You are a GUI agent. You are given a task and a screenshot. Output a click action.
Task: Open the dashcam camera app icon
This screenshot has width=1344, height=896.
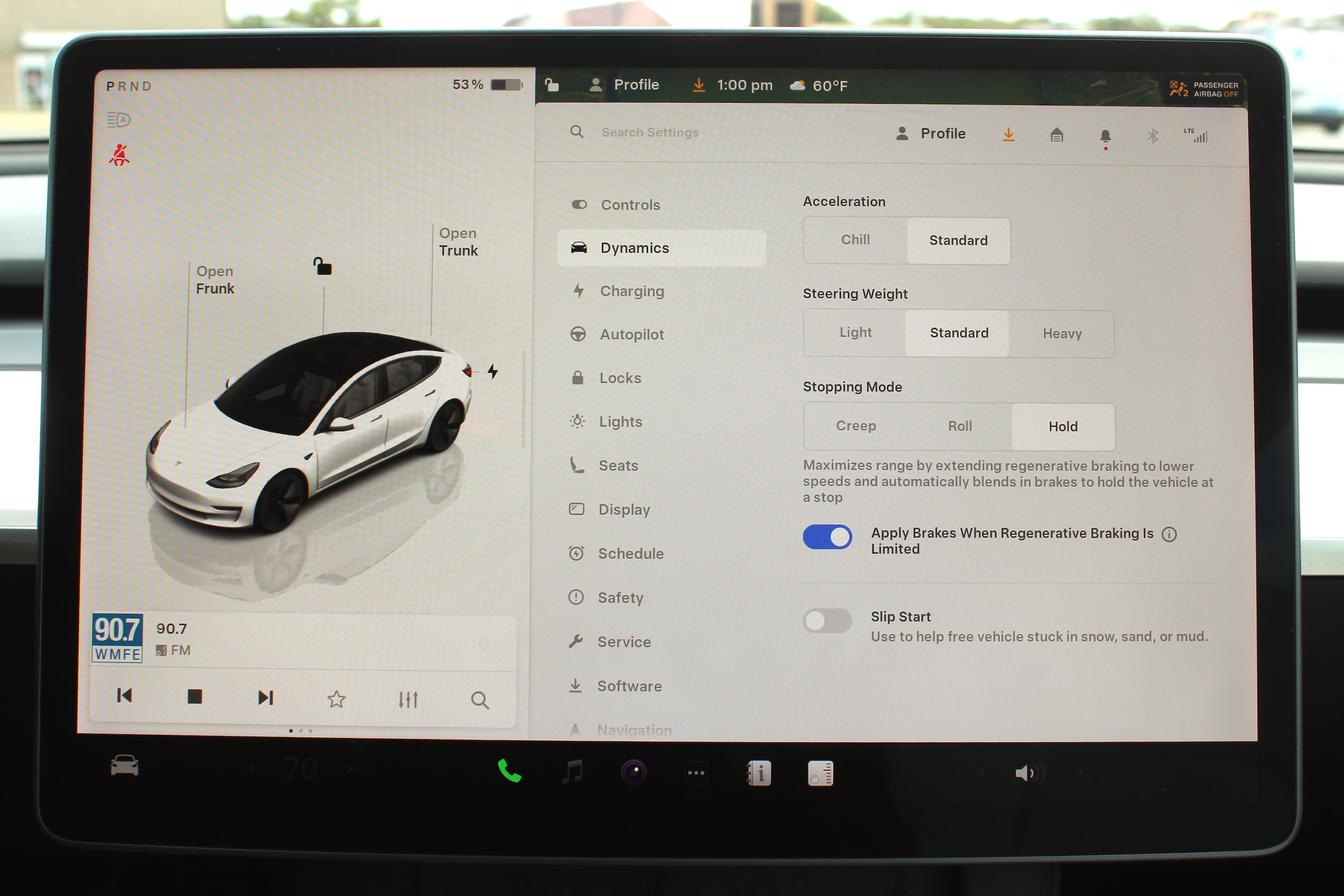pyautogui.click(x=634, y=772)
